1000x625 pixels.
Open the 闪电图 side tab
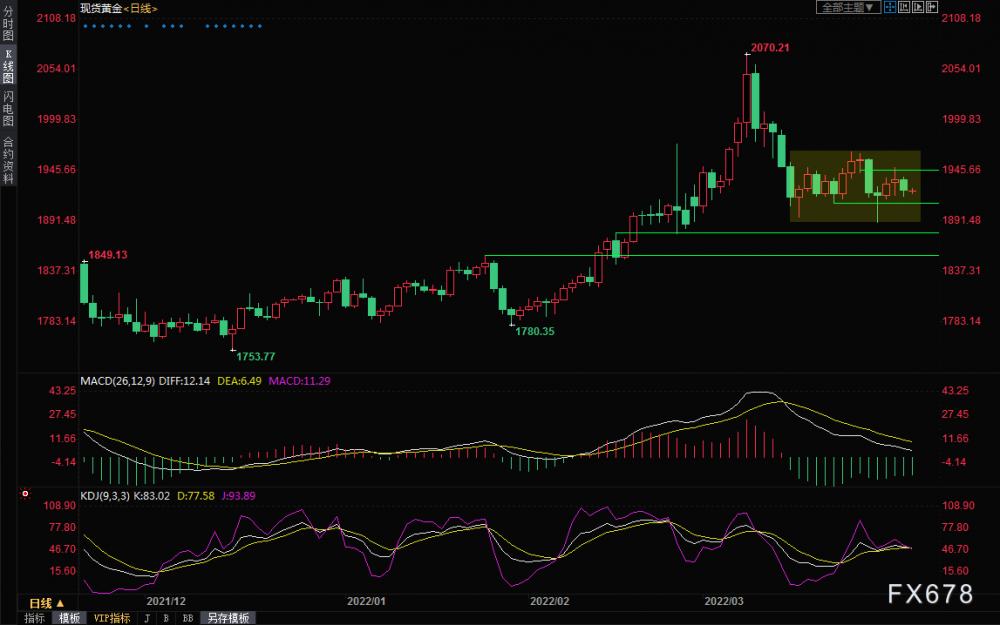coord(8,108)
